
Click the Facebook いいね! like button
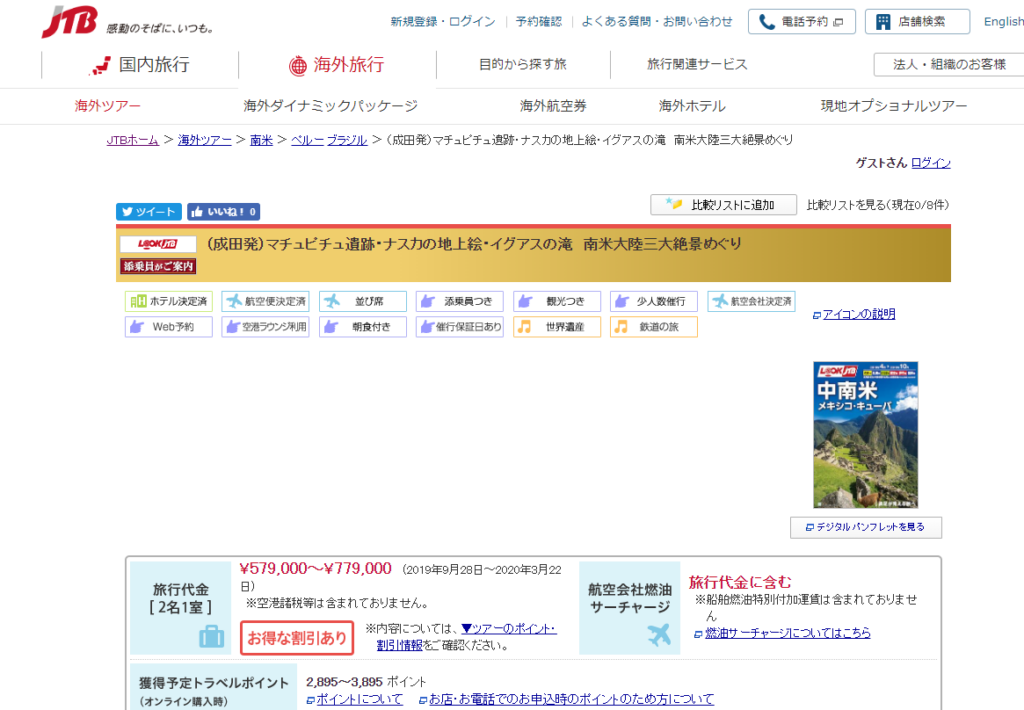click(224, 212)
